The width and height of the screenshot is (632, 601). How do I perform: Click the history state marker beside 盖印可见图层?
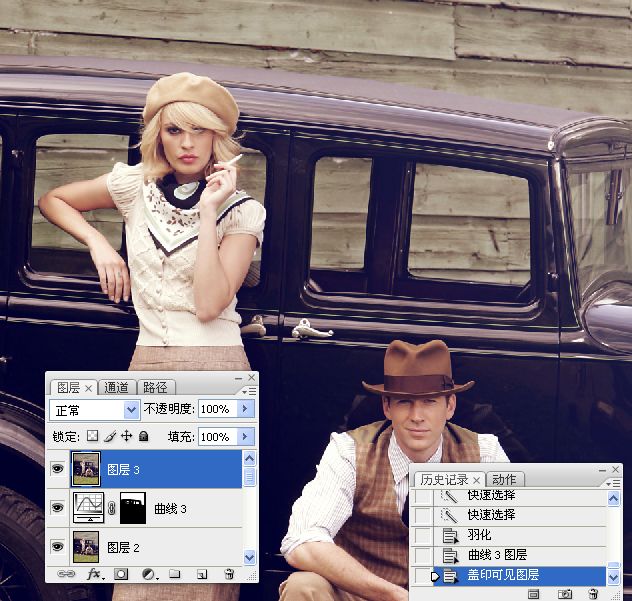(x=434, y=576)
